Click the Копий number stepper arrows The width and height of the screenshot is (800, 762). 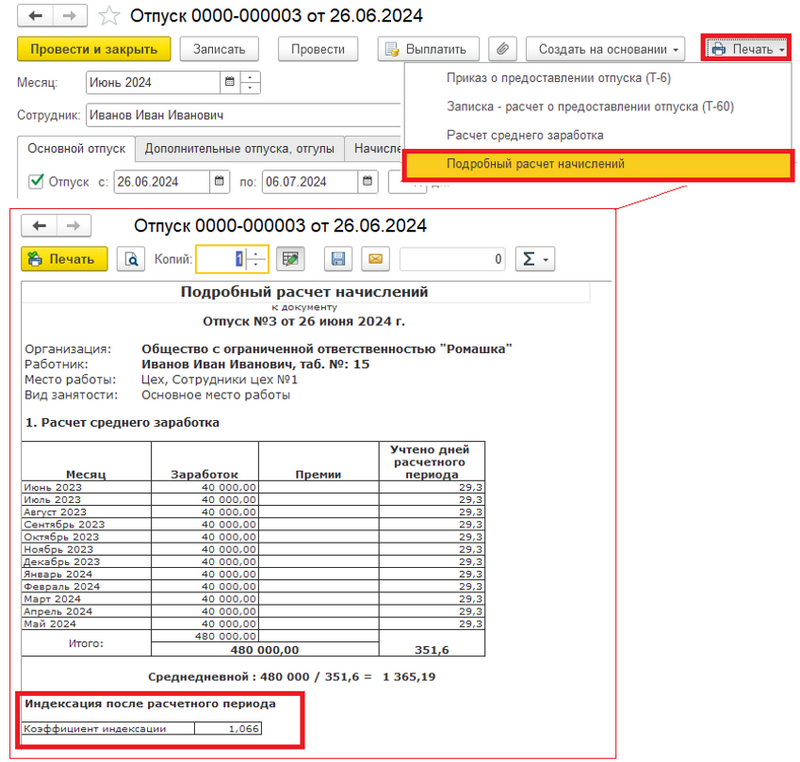(x=258, y=260)
